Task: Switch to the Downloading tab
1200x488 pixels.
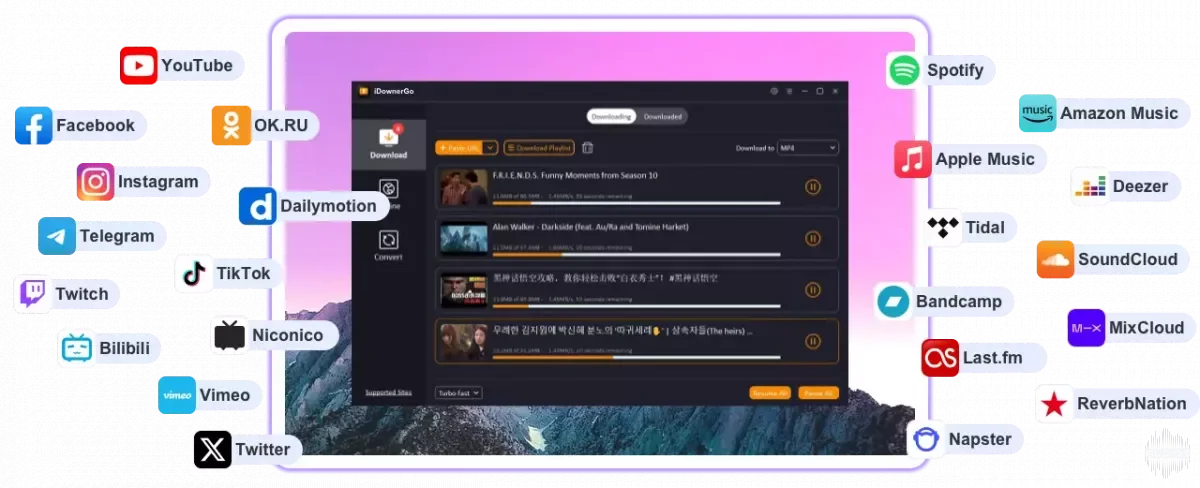Action: click(x=611, y=116)
